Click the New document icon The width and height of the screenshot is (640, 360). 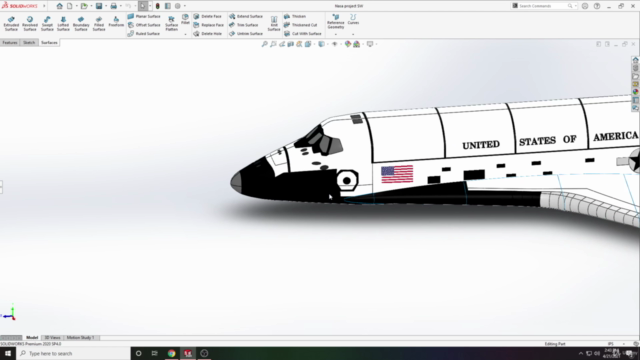point(70,6)
